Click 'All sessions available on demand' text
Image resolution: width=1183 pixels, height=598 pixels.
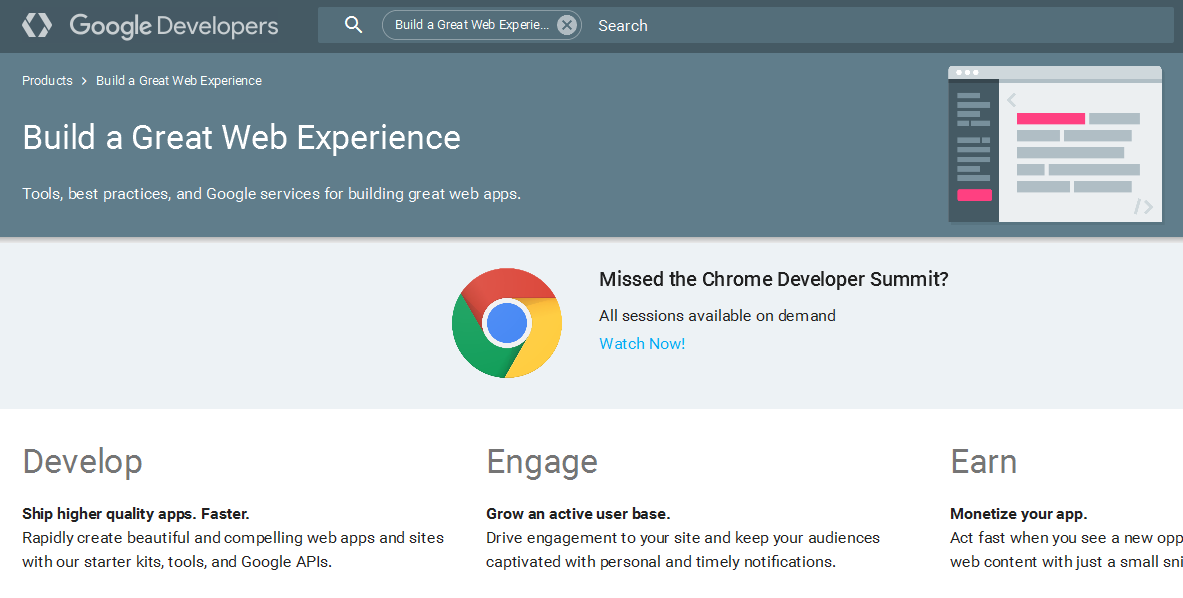pyautogui.click(x=717, y=316)
